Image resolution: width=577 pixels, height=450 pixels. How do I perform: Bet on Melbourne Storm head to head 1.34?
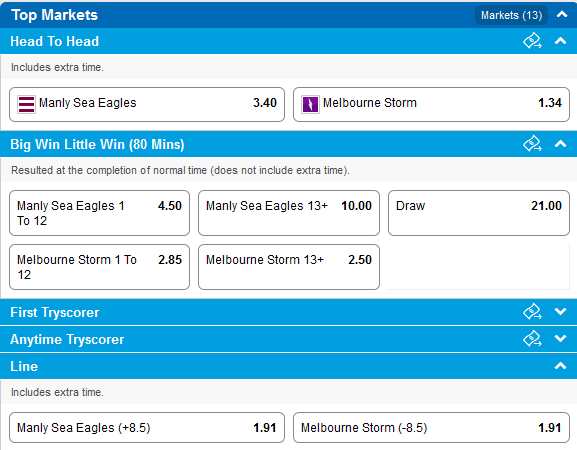pos(431,104)
